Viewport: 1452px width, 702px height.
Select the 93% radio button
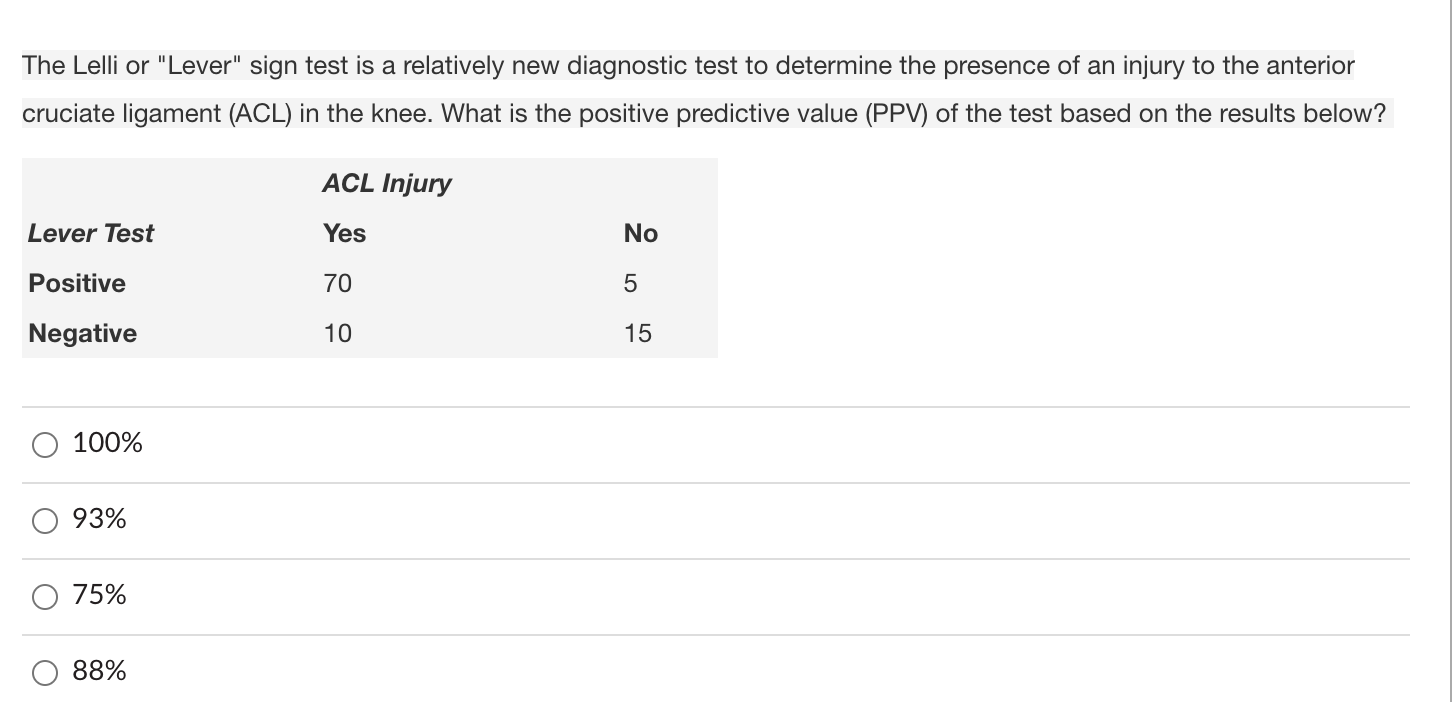click(45, 520)
